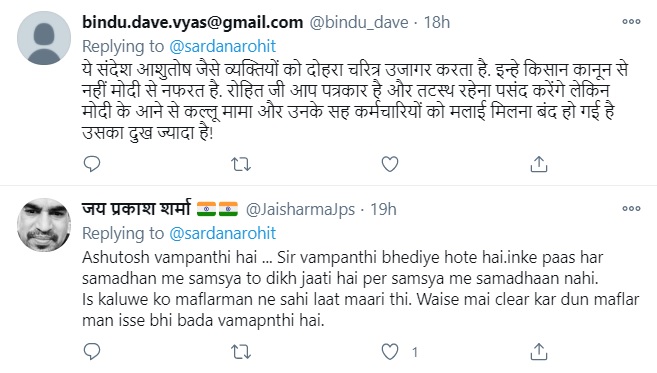Reply to bindu_dave's tweet
The image size is (657, 373).
92,164
